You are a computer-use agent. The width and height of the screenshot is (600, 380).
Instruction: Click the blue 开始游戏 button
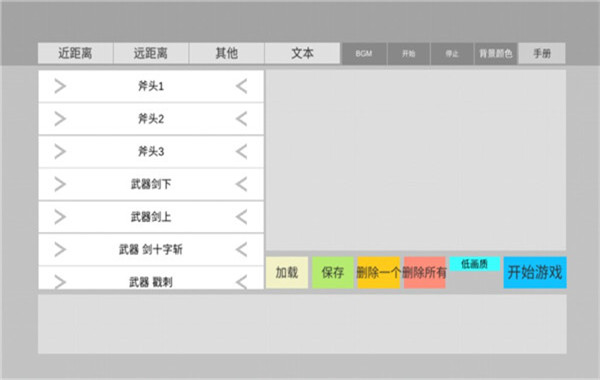[x=535, y=272]
